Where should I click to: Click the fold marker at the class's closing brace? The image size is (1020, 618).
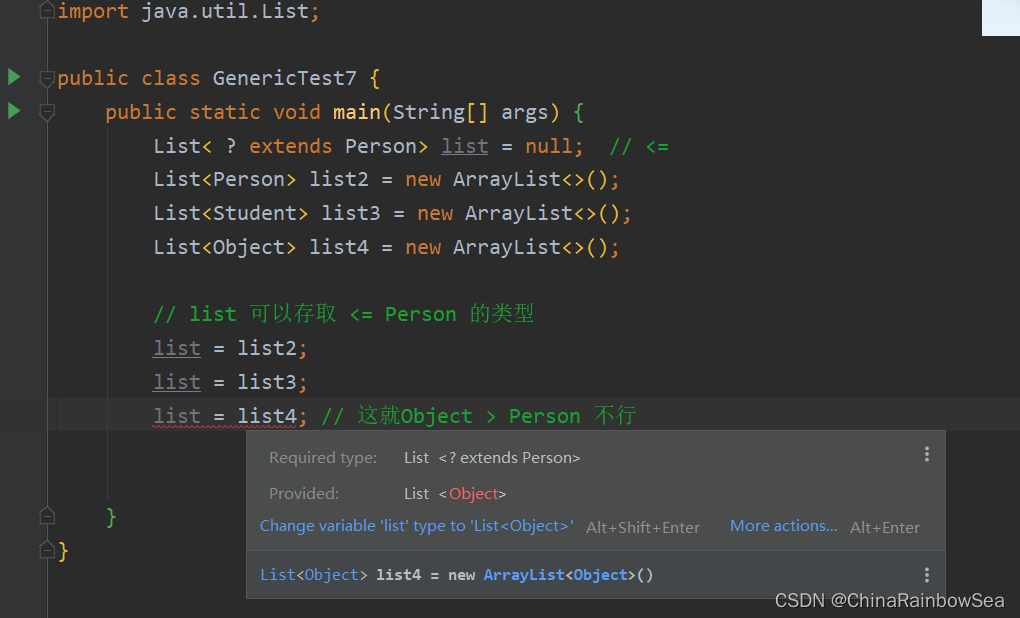(47, 550)
